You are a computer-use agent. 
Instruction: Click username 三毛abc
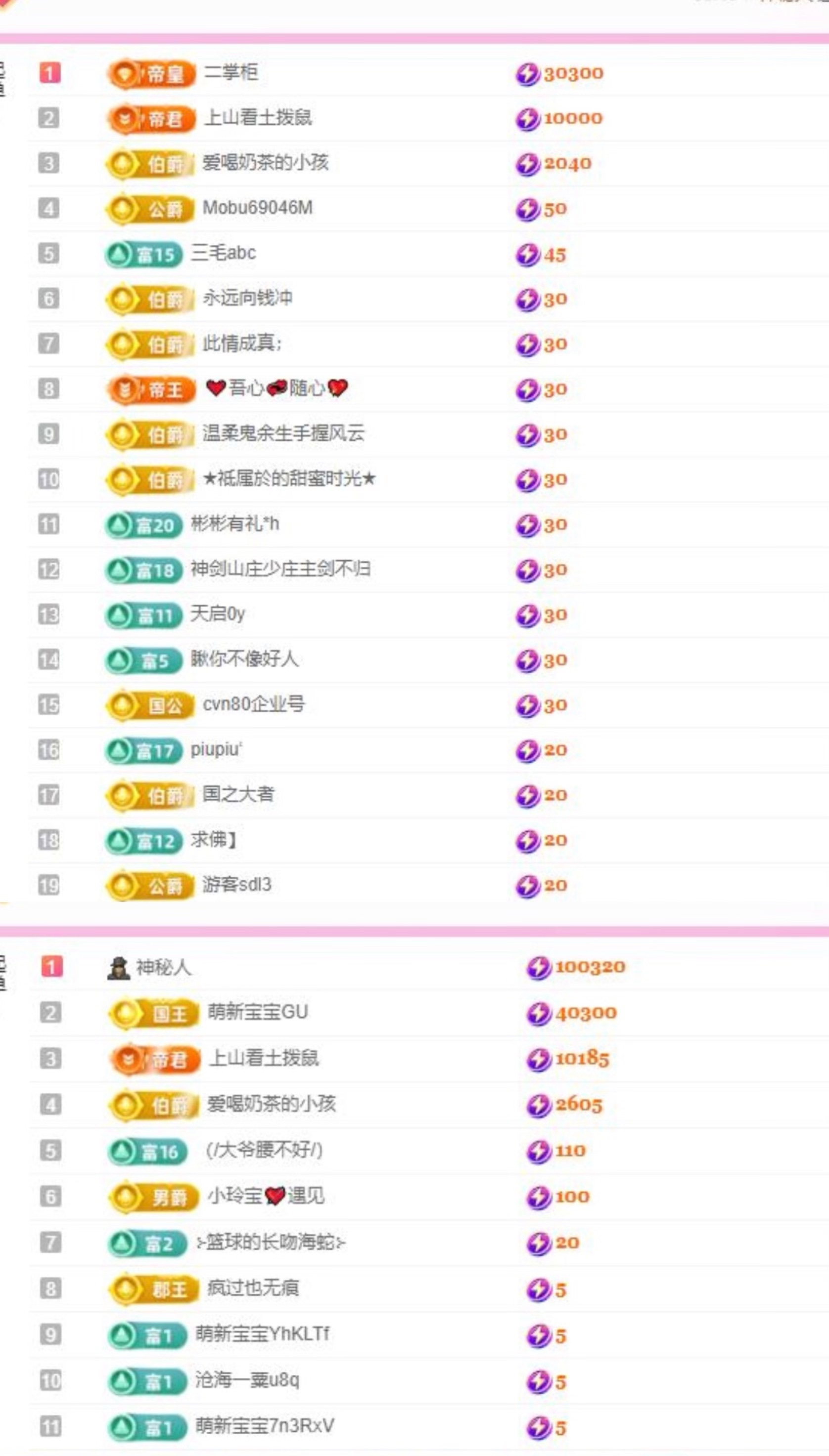pos(223,252)
